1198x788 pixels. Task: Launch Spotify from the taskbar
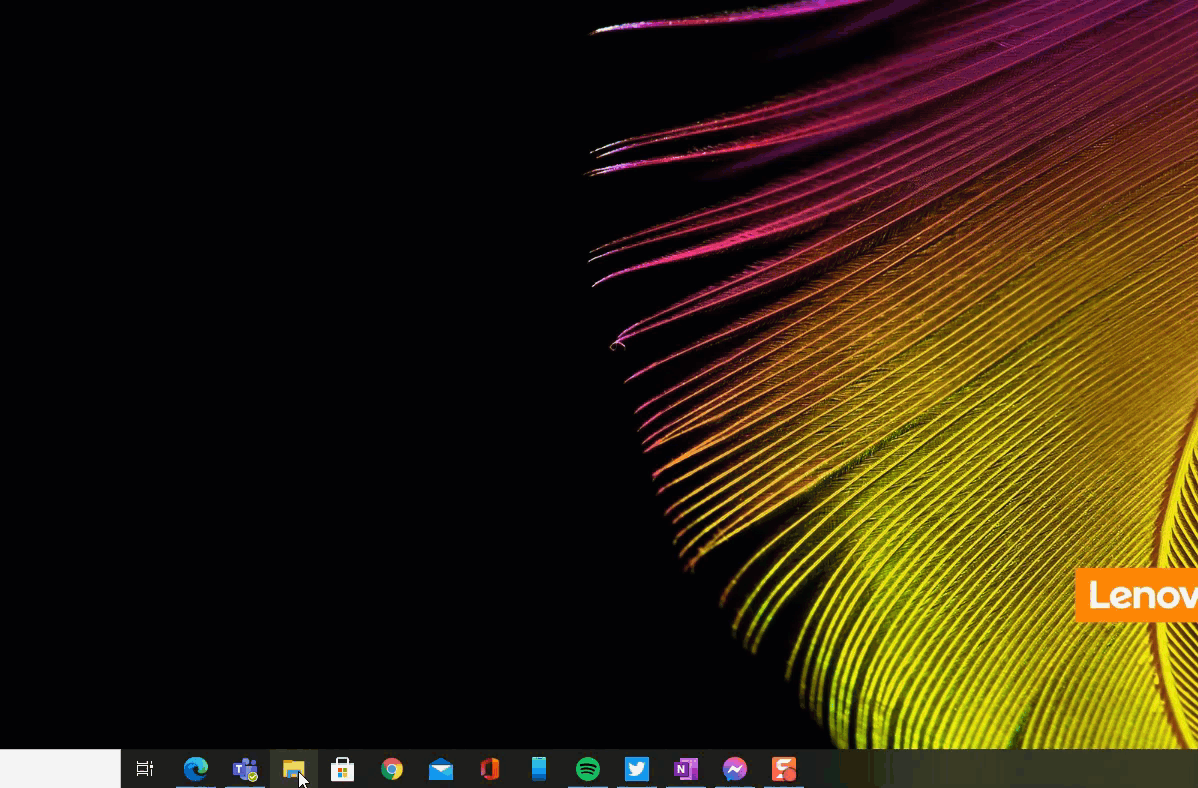[x=588, y=769]
